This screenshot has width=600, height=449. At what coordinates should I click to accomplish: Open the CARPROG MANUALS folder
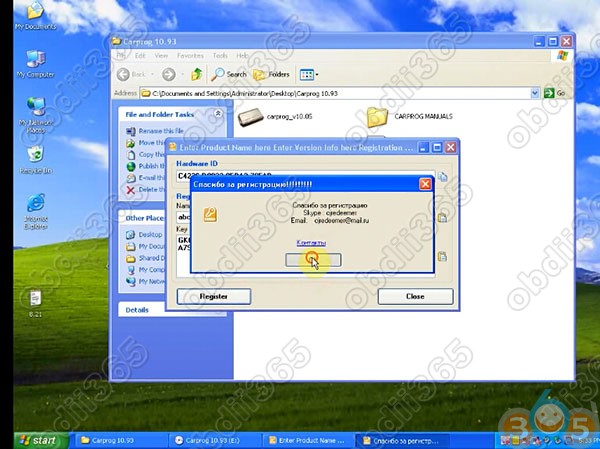pos(409,116)
